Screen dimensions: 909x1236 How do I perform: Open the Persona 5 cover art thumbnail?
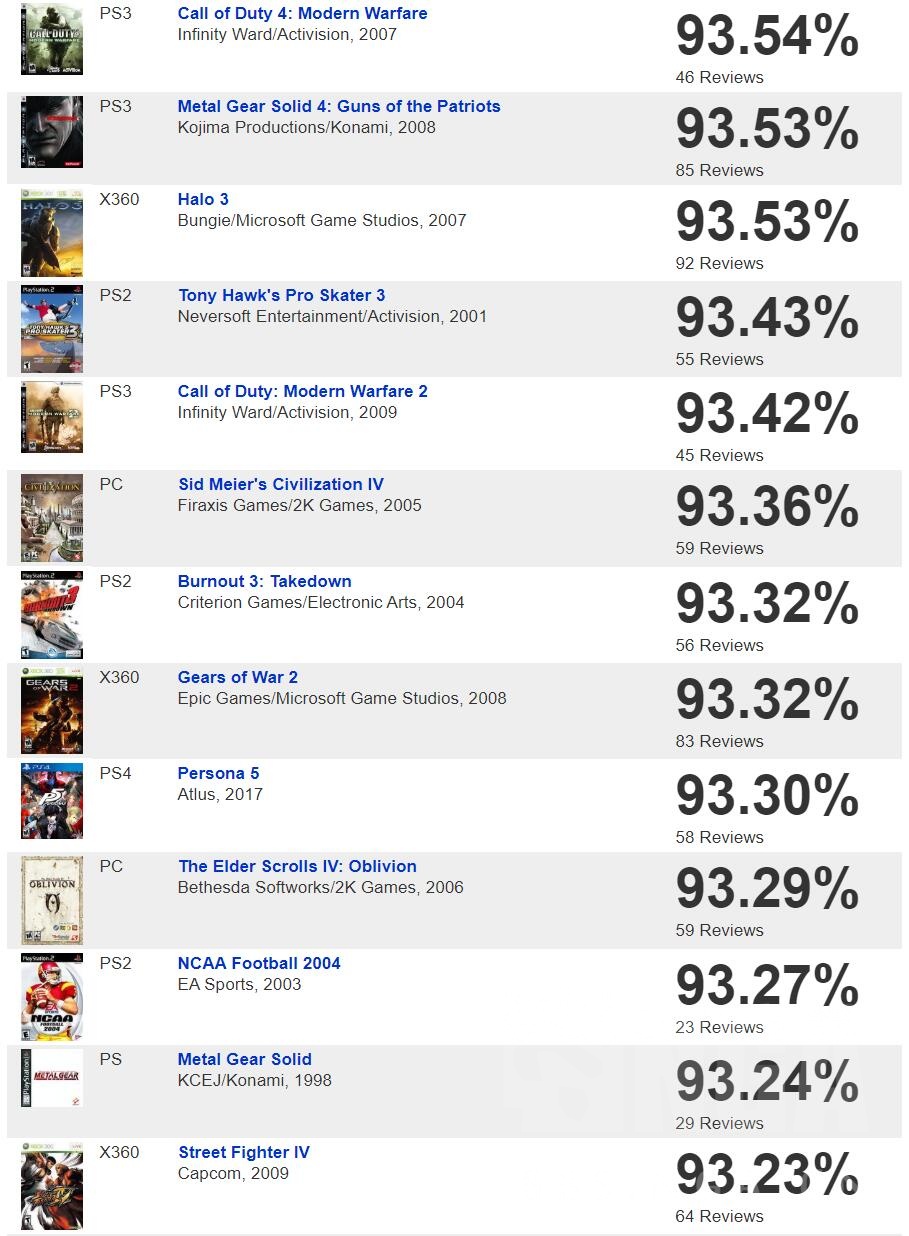52,801
